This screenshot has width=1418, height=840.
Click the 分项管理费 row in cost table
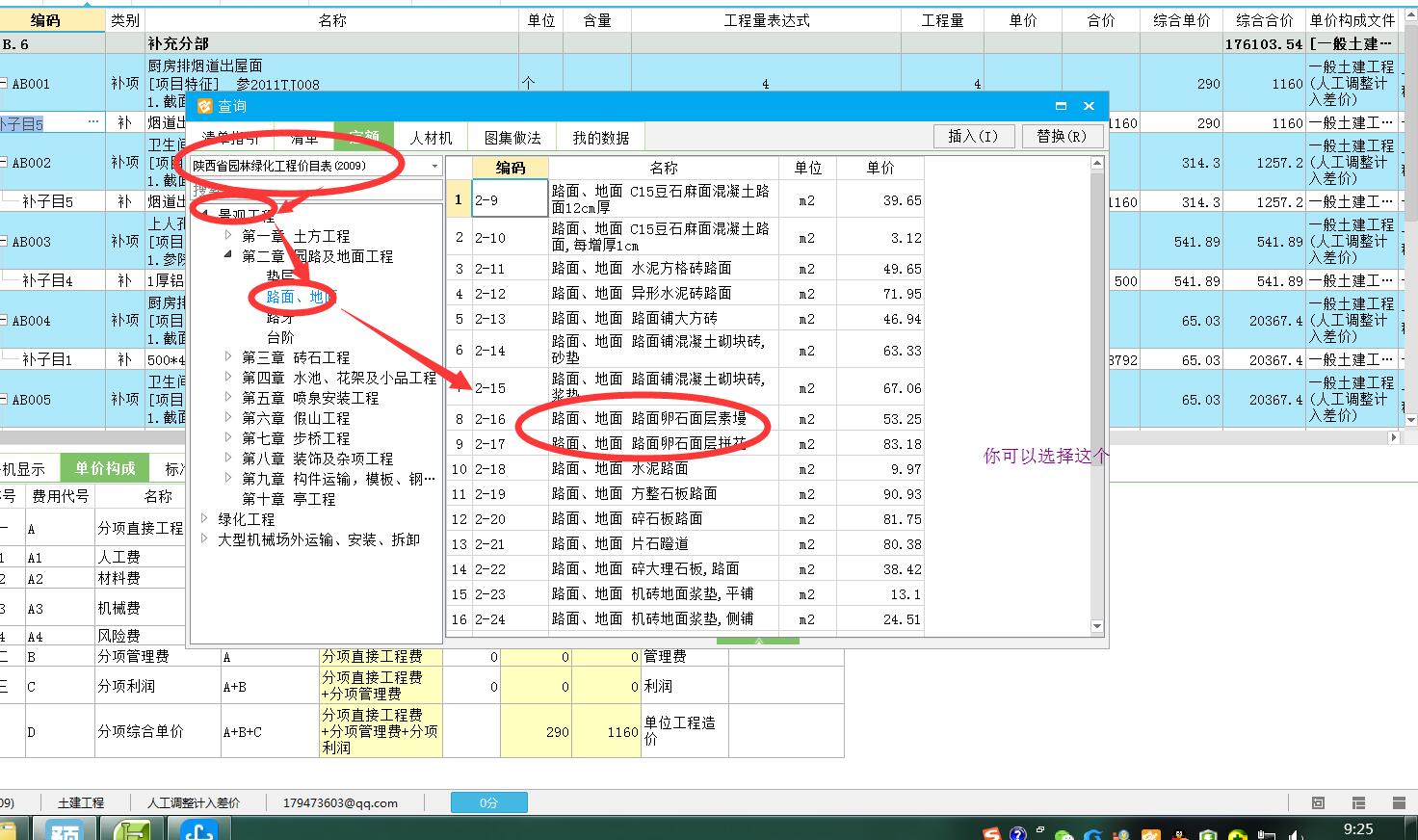(422, 657)
